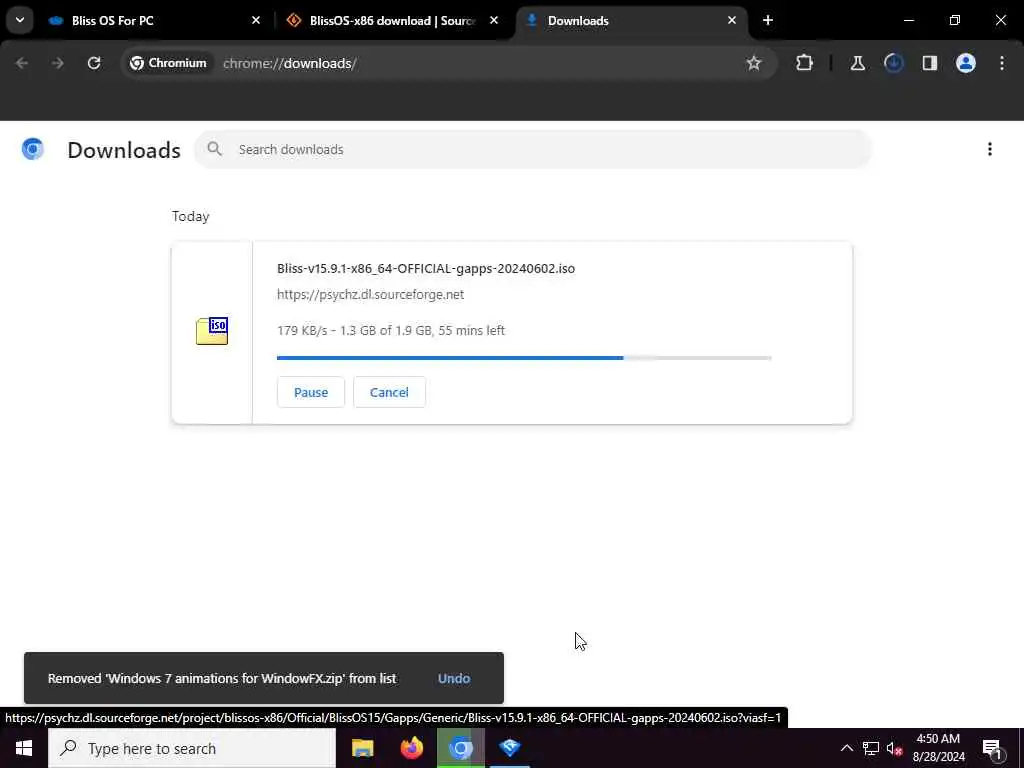
Task: Open the Windows Start menu
Action: 24,748
